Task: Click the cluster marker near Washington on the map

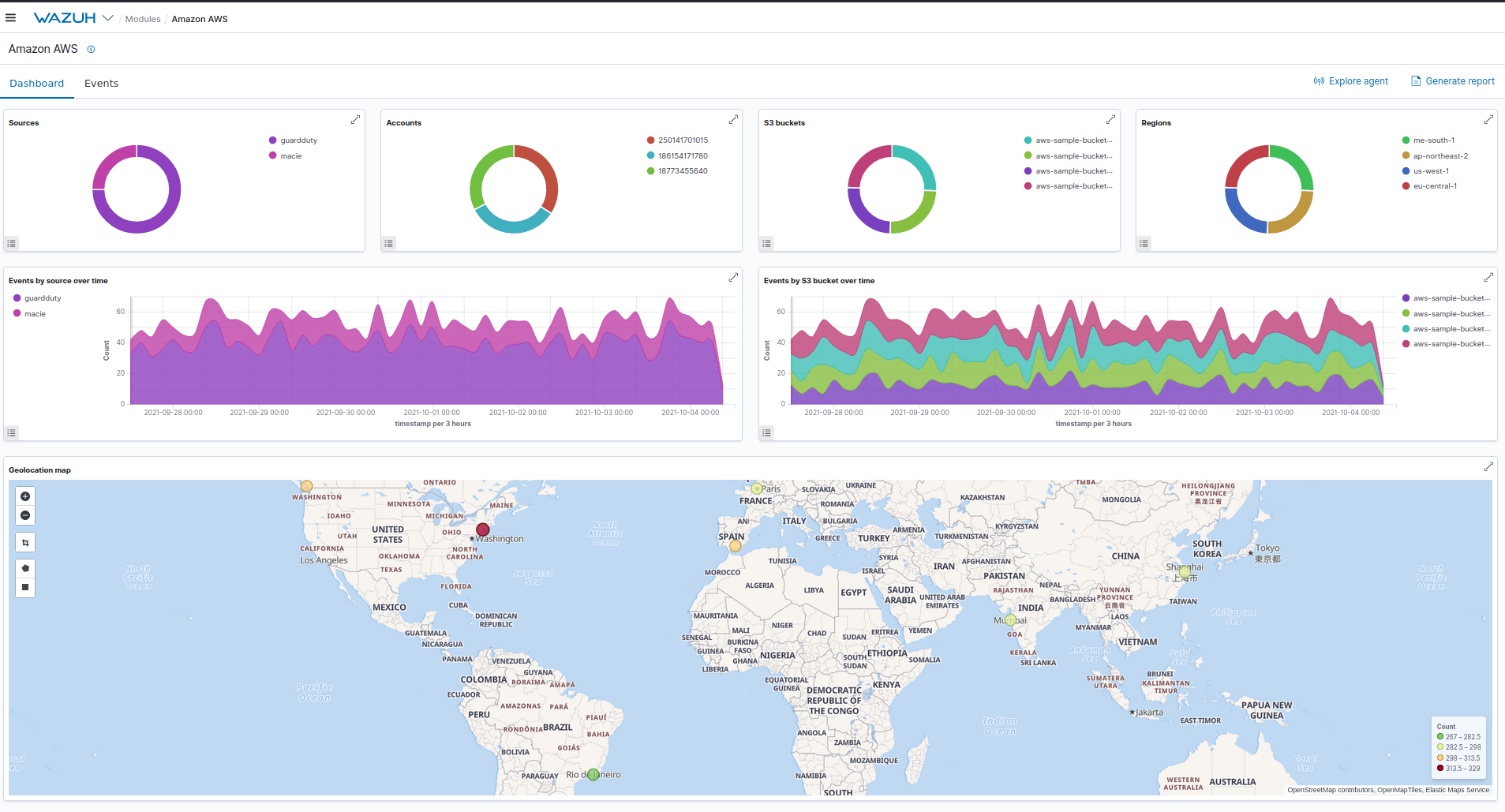Action: 483,530
